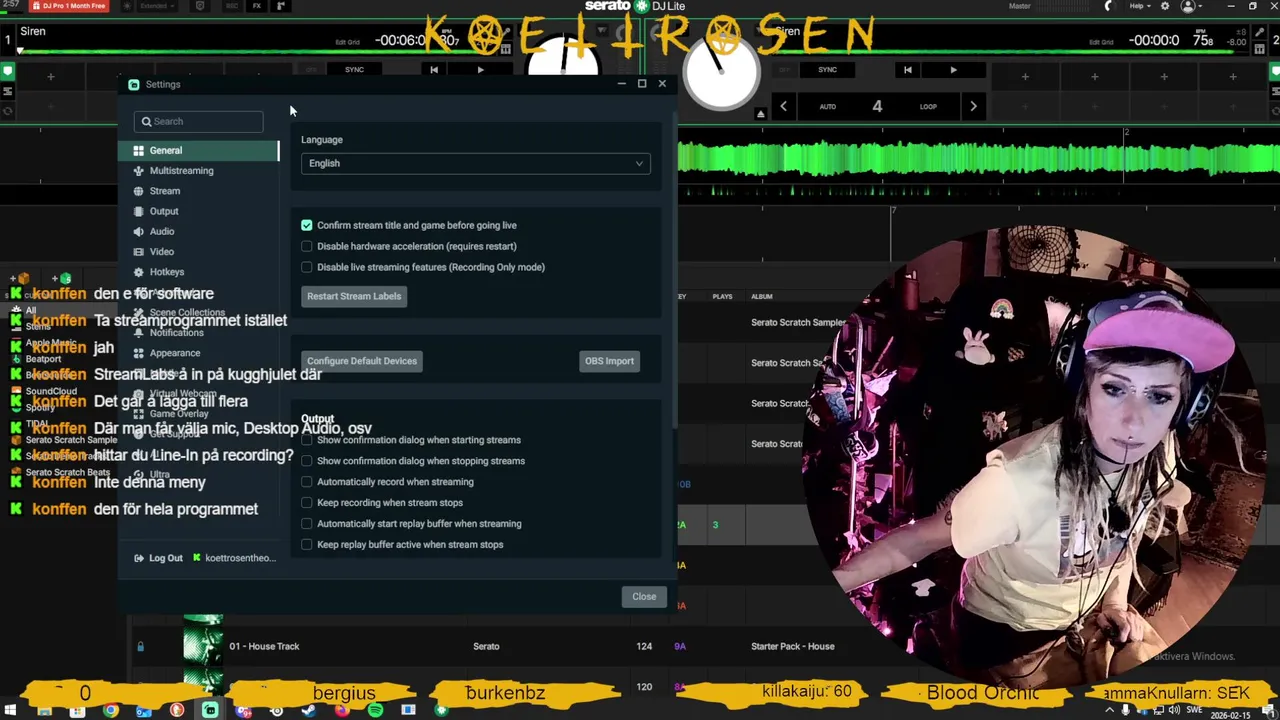Open the Stream settings category
The width and height of the screenshot is (1280, 720).
click(x=199, y=191)
